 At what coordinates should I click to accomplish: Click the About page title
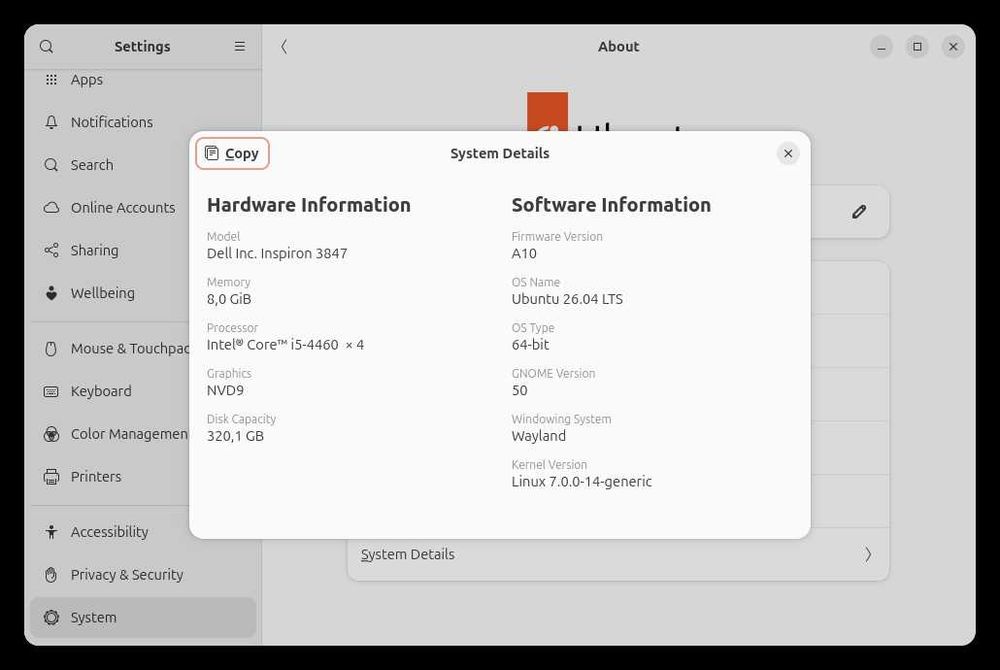pyautogui.click(x=618, y=47)
